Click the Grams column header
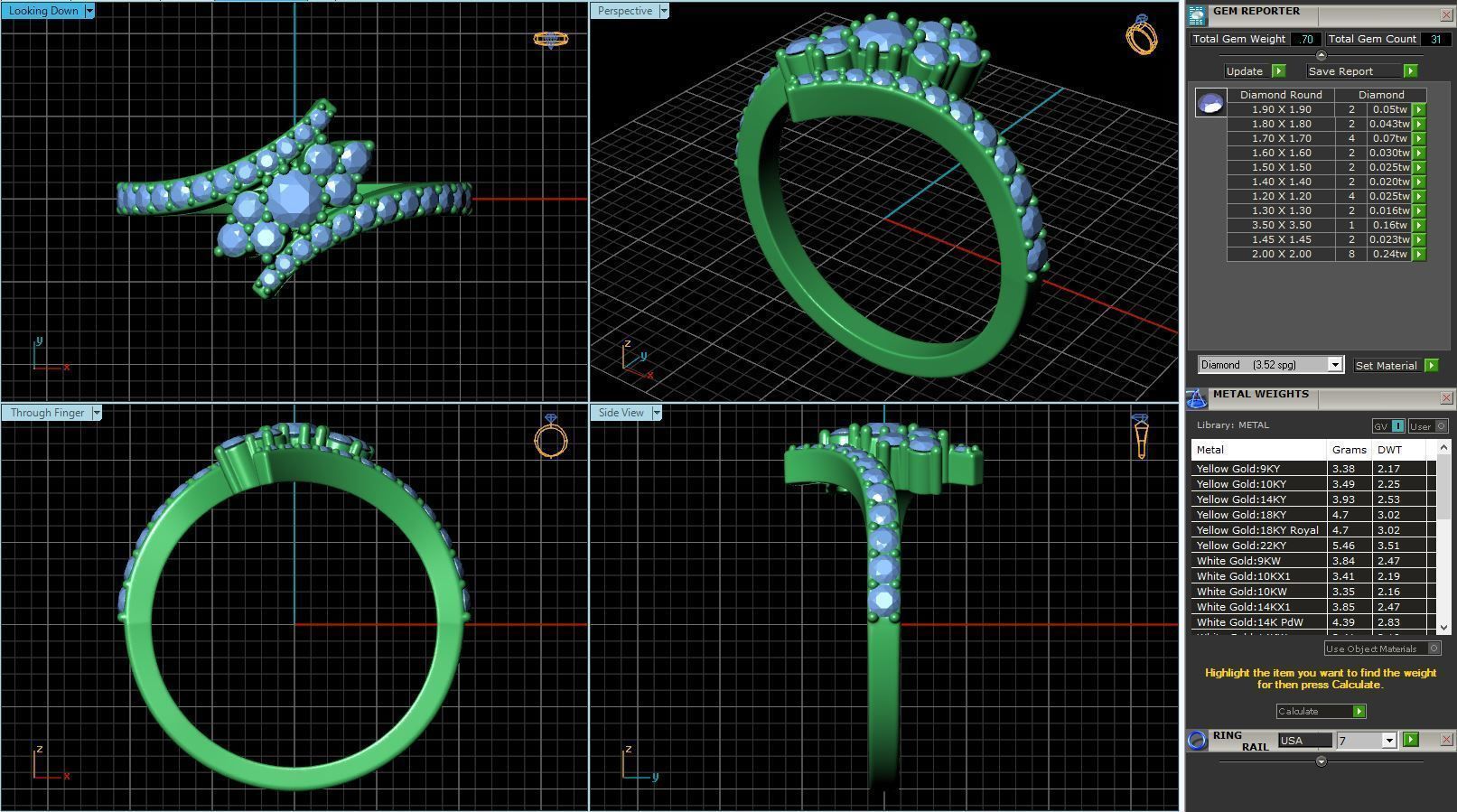The width and height of the screenshot is (1457, 812). tap(1349, 450)
